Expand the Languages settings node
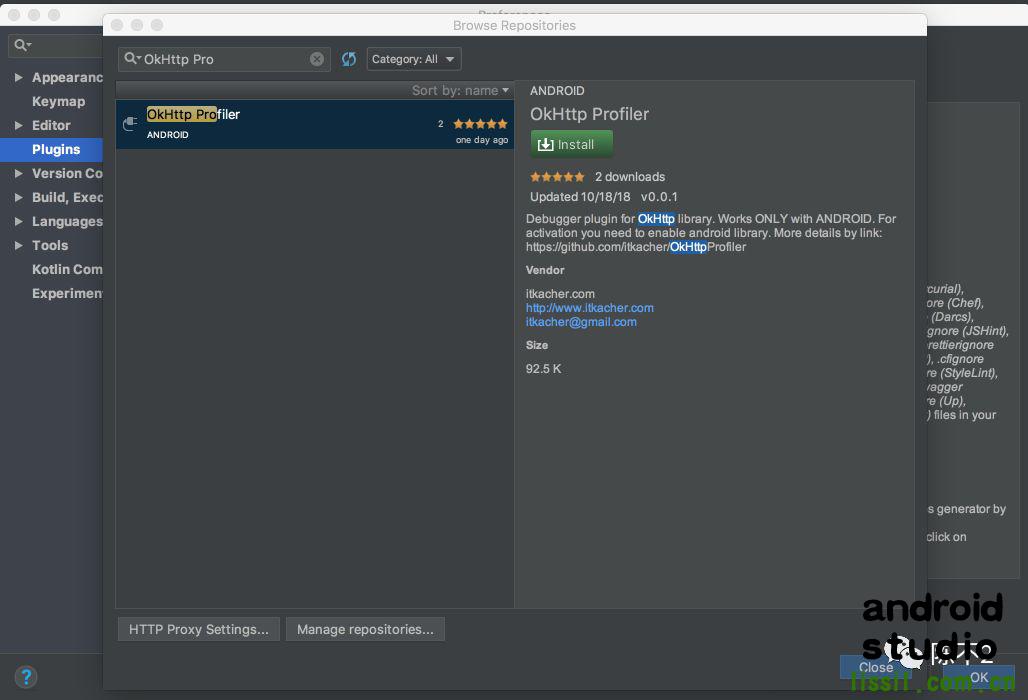 [x=18, y=222]
